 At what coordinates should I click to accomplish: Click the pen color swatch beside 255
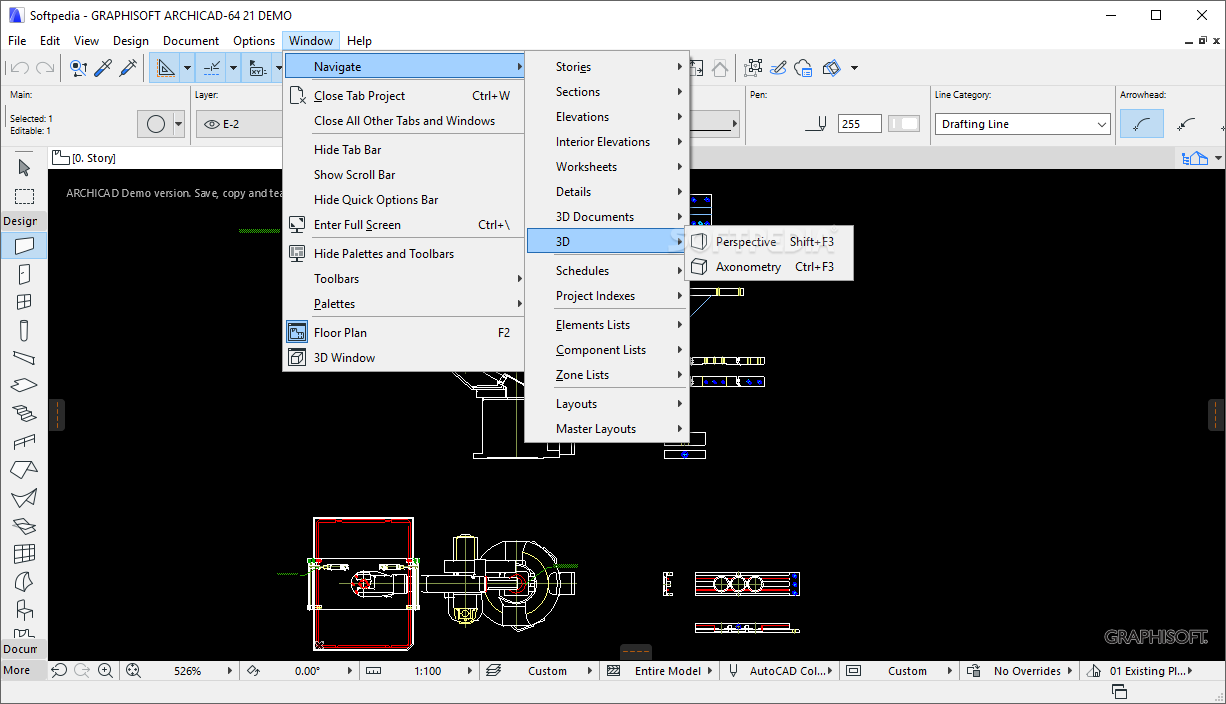pyautogui.click(x=904, y=124)
